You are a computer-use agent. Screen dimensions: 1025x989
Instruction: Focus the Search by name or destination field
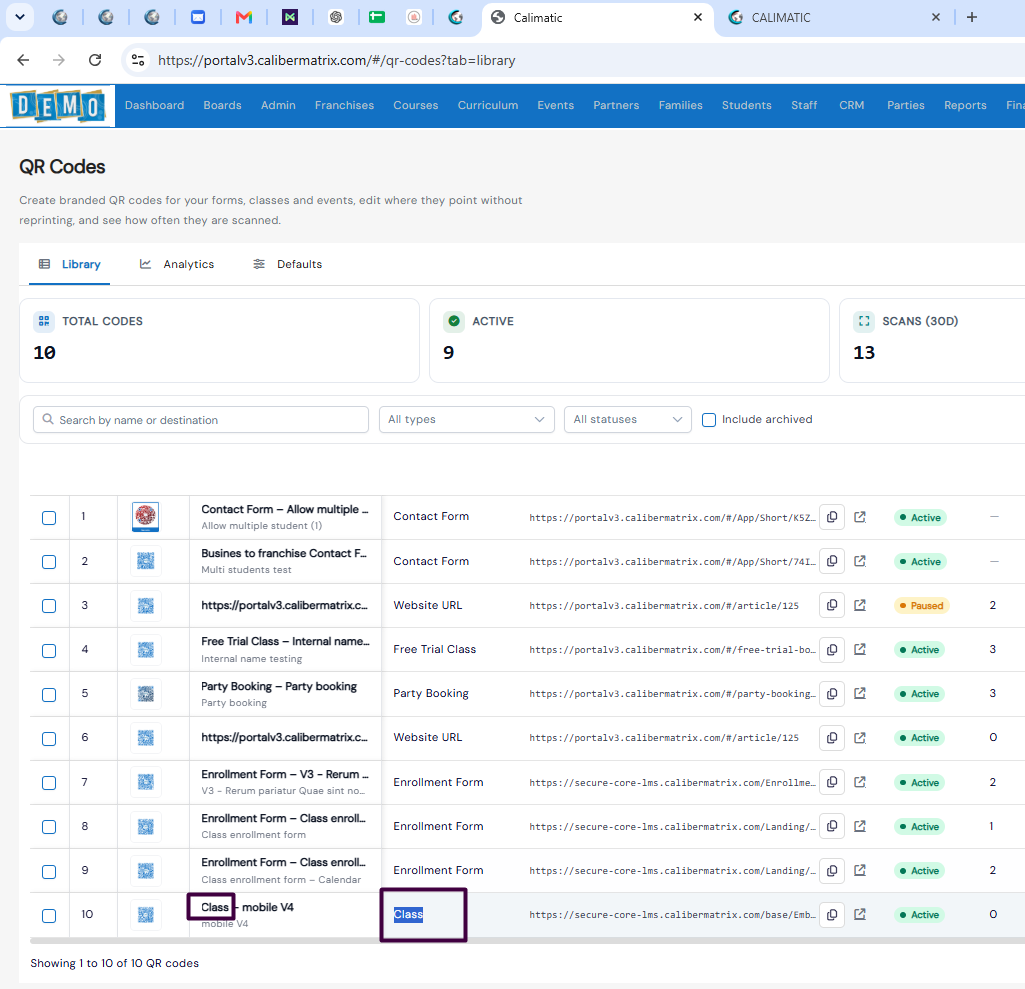[201, 420]
